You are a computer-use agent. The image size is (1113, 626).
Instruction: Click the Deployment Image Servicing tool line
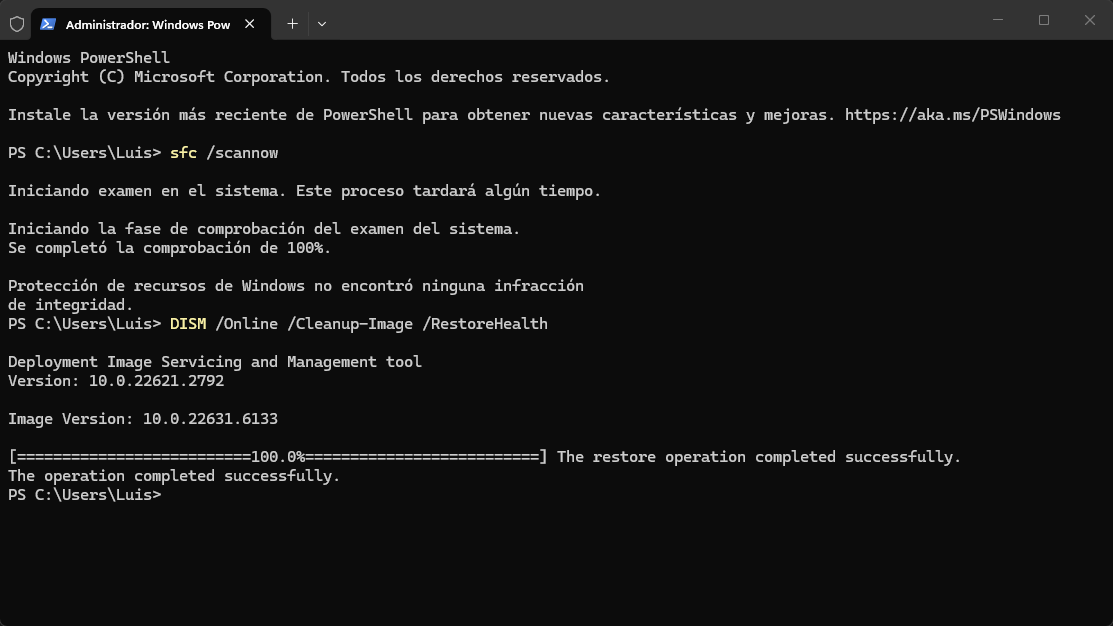[214, 362]
